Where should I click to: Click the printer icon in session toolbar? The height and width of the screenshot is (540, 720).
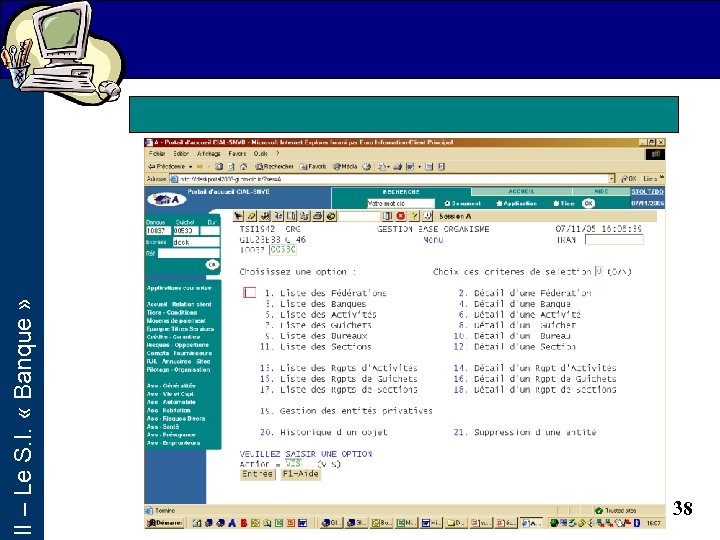(x=318, y=216)
